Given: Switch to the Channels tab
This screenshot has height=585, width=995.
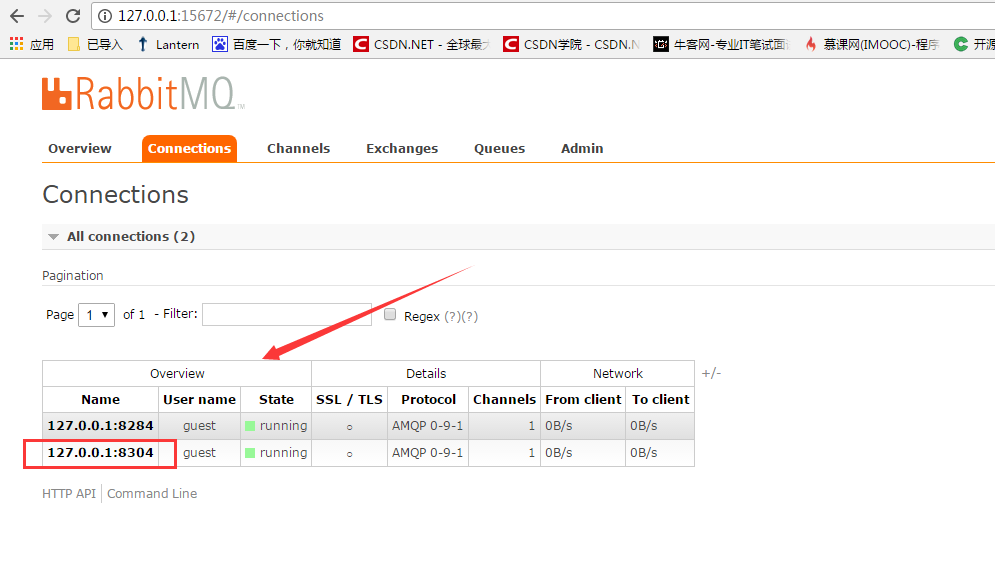Looking at the screenshot, I should (x=298, y=148).
